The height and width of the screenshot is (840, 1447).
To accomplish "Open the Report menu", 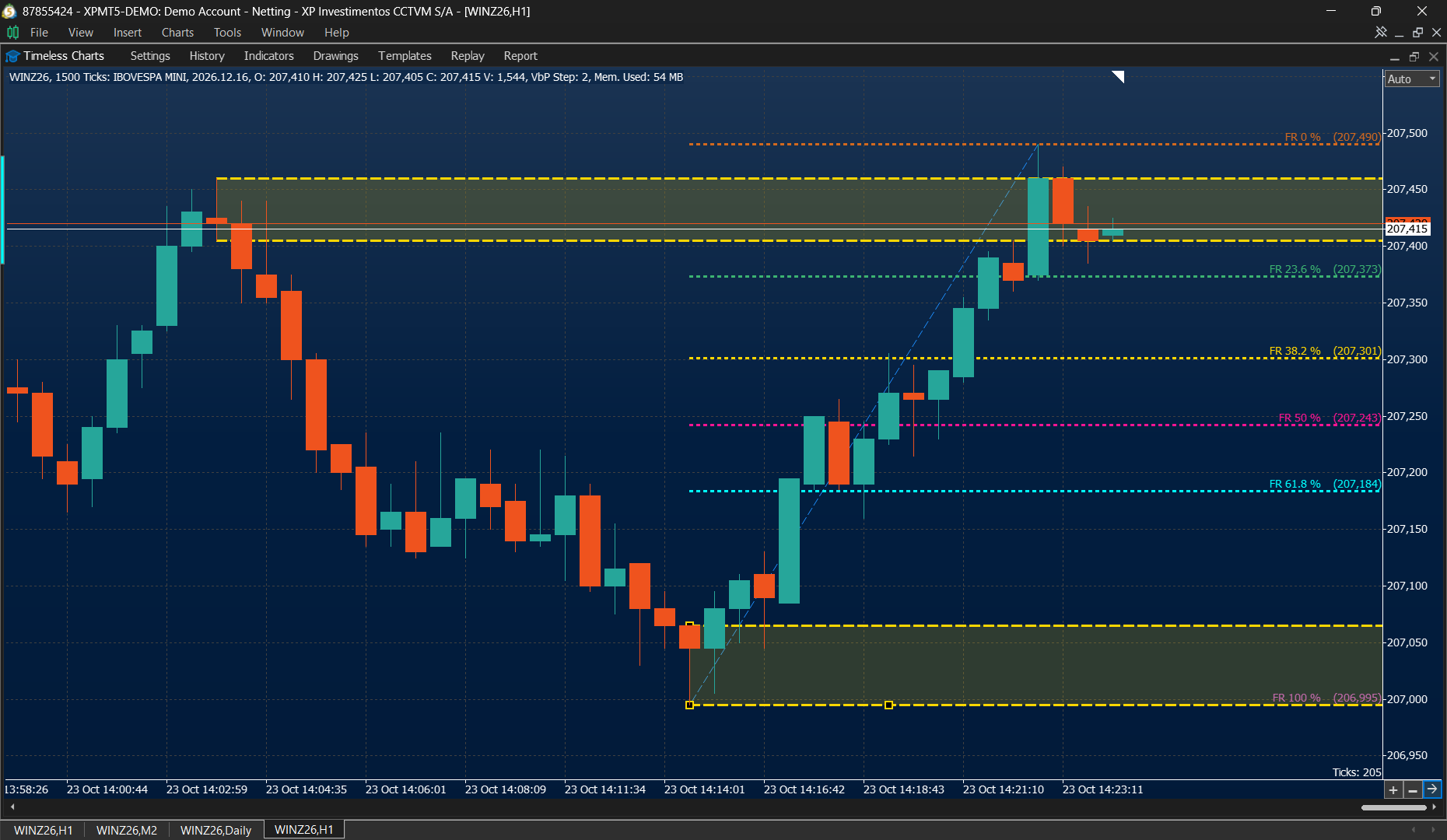I will (520, 56).
